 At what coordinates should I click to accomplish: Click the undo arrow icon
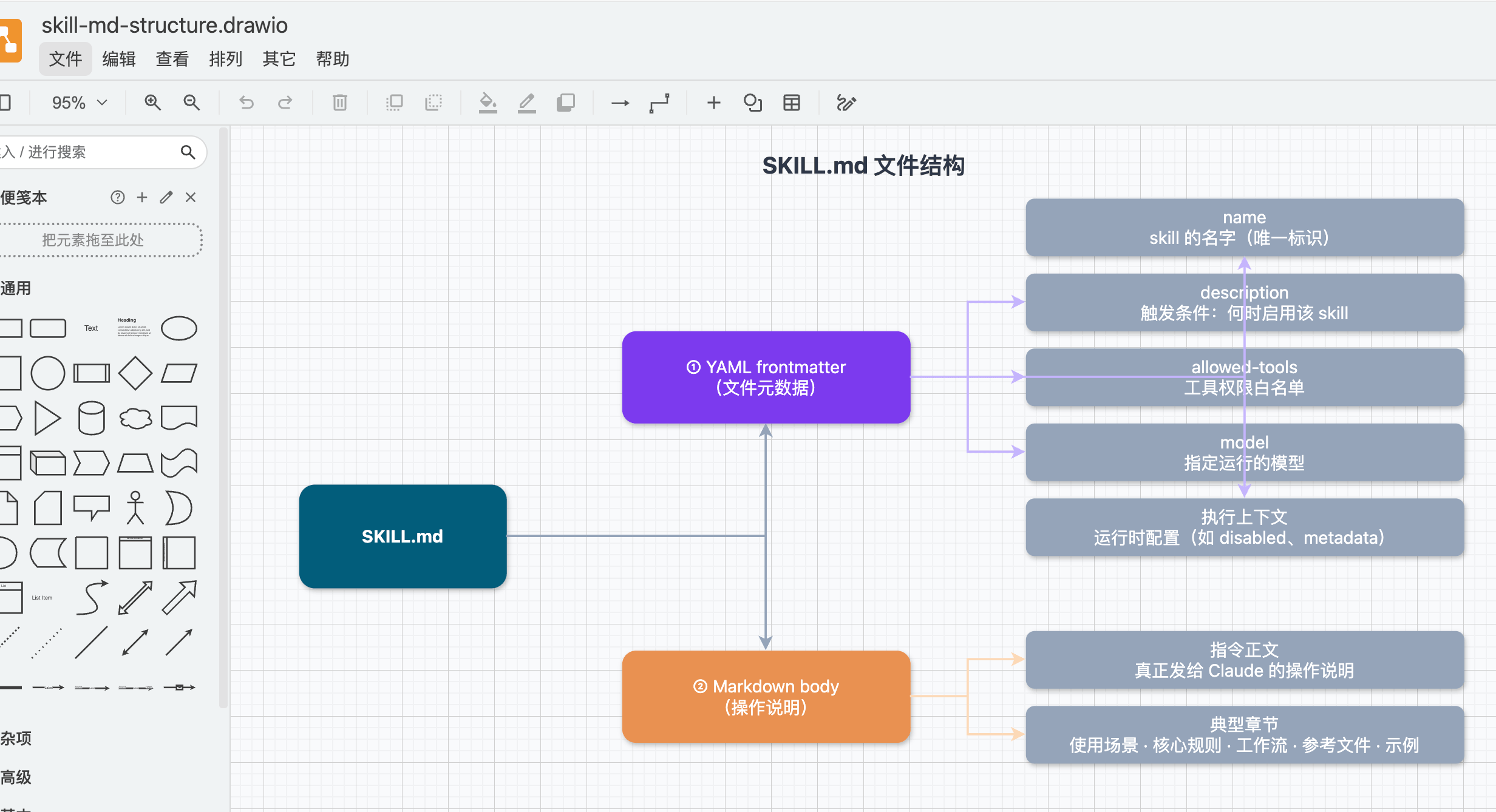pos(246,103)
